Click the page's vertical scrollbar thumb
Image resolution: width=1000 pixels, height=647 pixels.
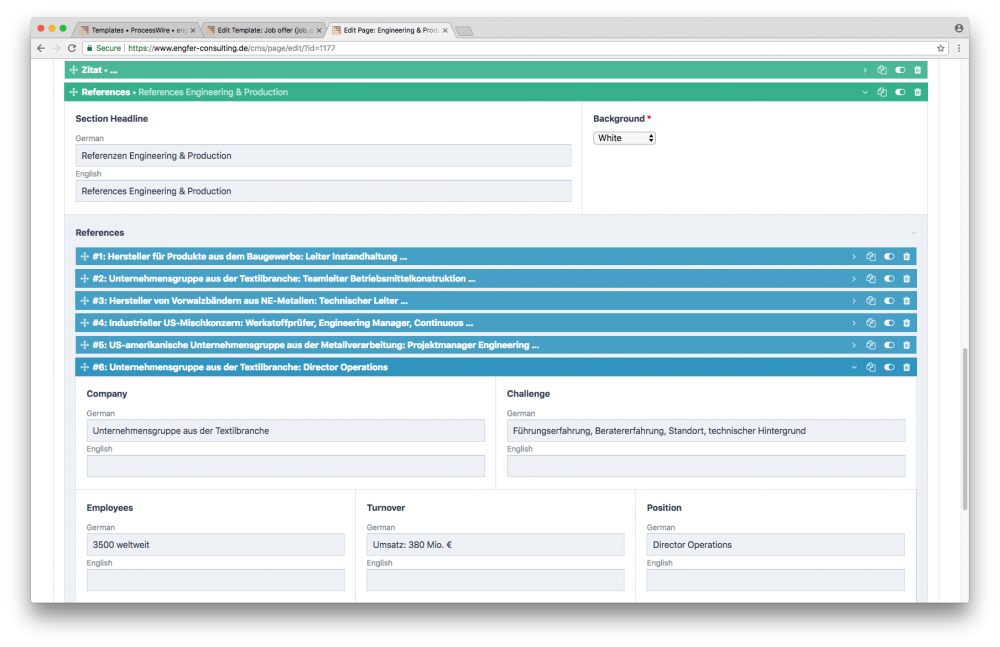(x=964, y=428)
